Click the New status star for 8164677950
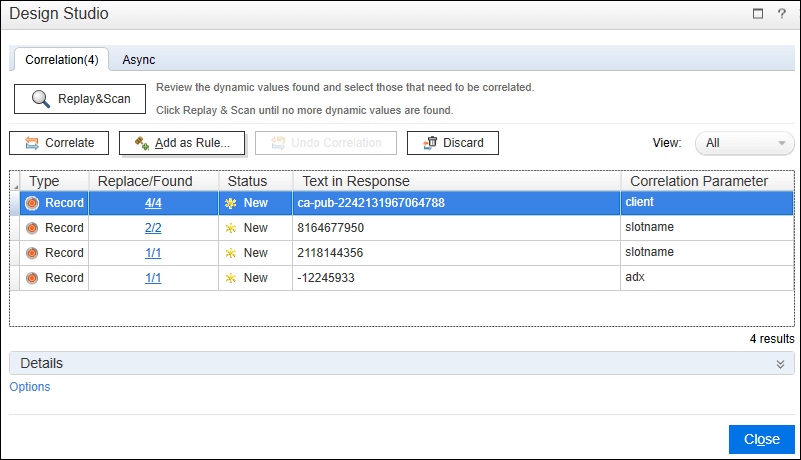 tap(231, 227)
